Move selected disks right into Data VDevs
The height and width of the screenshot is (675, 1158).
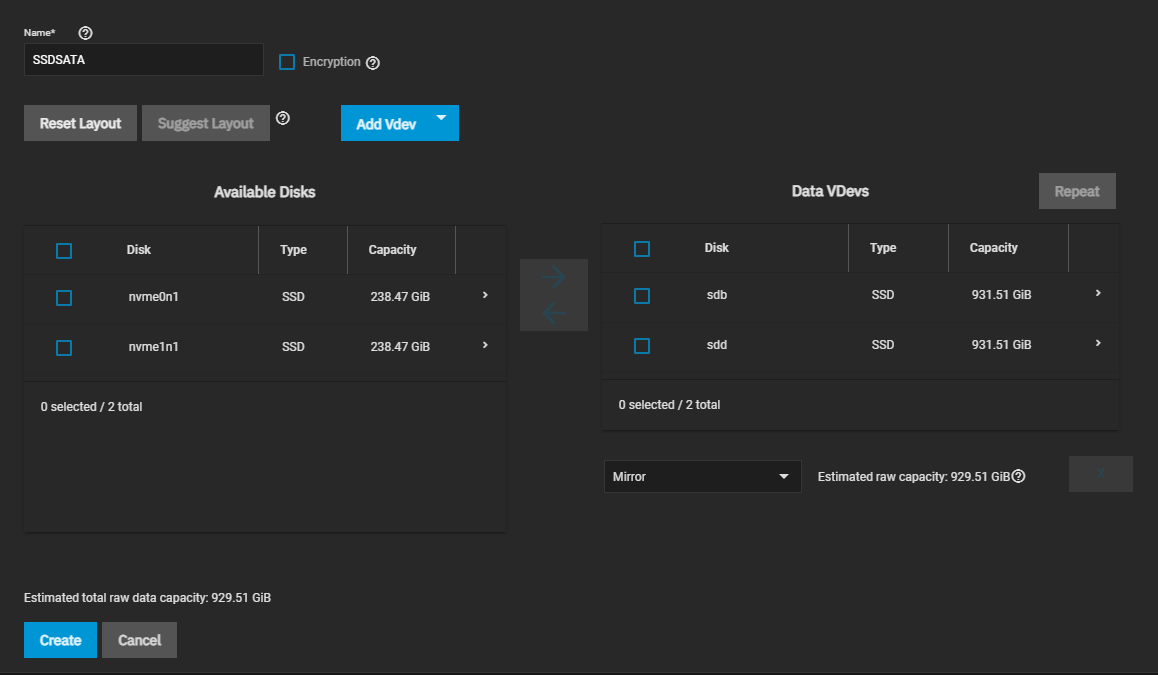click(x=554, y=277)
